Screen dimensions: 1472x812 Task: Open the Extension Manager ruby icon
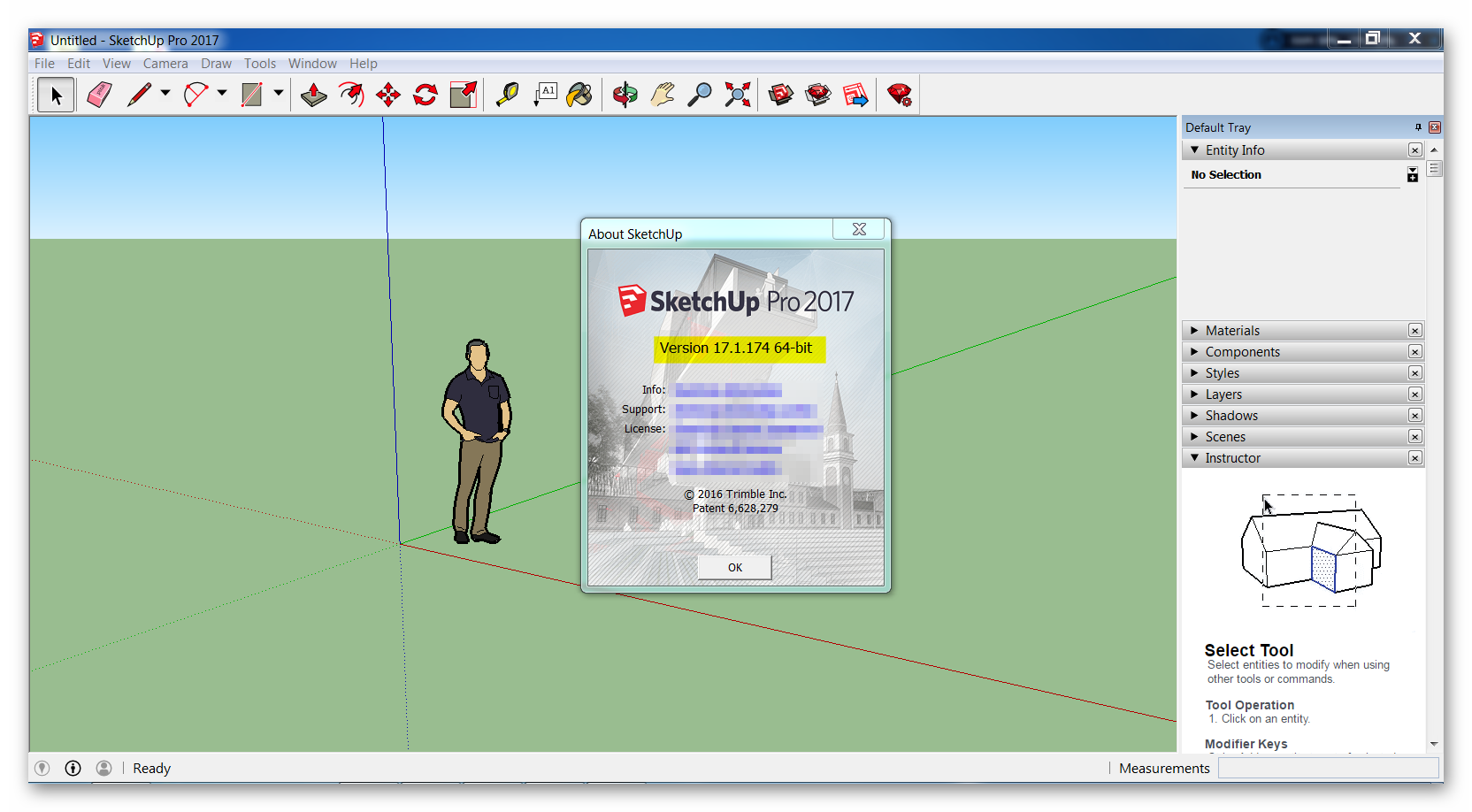[x=900, y=95]
